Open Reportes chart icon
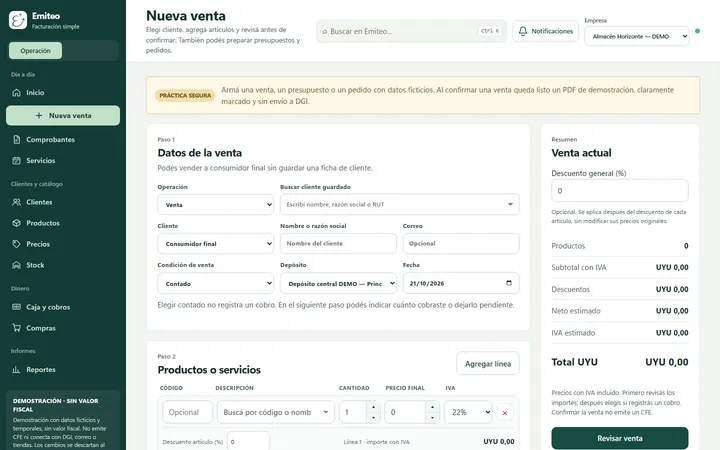This screenshot has height=450, width=720. click(x=17, y=370)
